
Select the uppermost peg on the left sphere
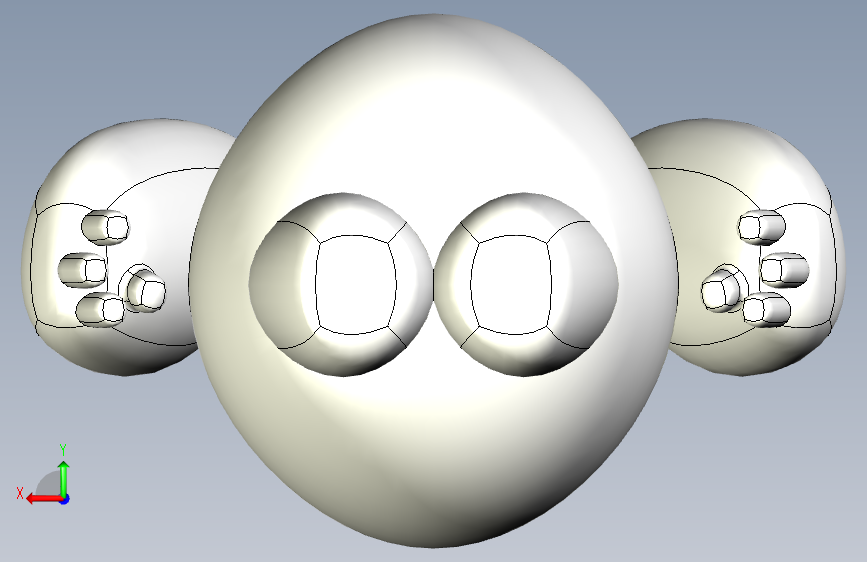(105, 227)
